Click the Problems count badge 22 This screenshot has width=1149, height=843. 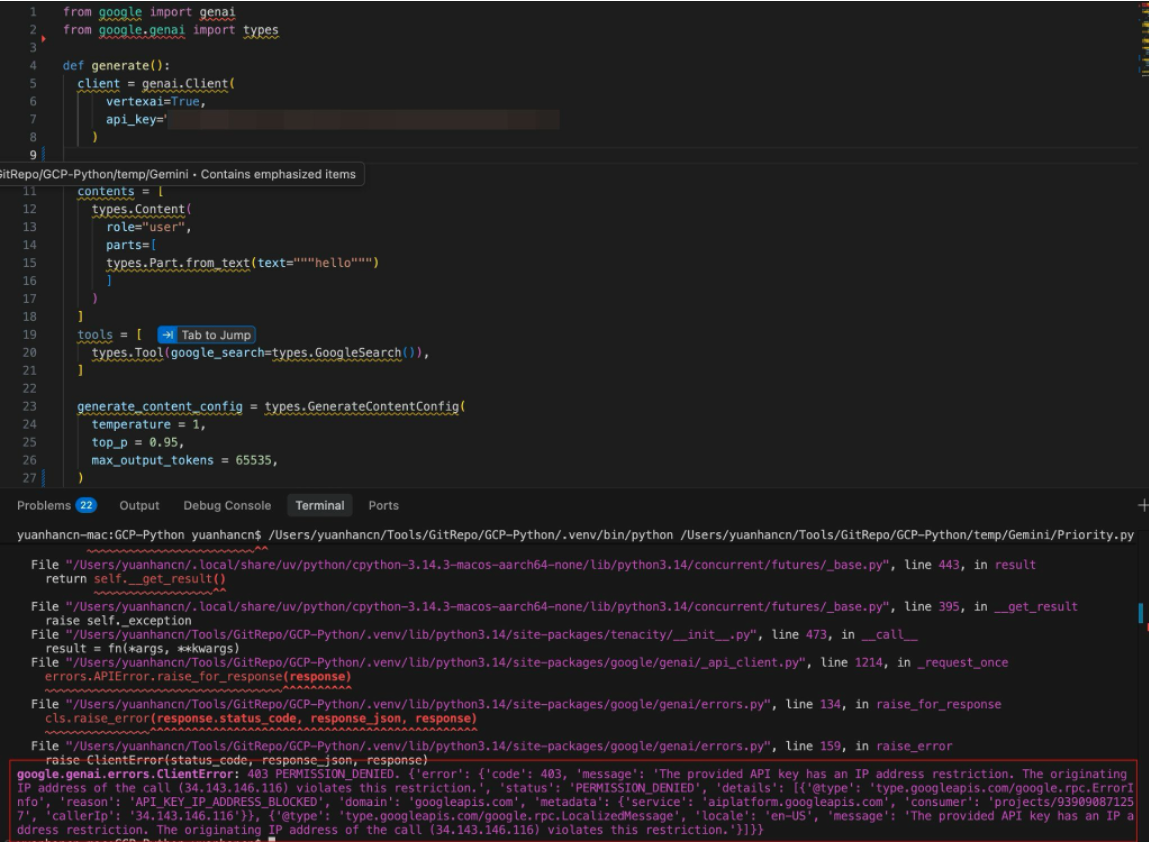[86, 505]
